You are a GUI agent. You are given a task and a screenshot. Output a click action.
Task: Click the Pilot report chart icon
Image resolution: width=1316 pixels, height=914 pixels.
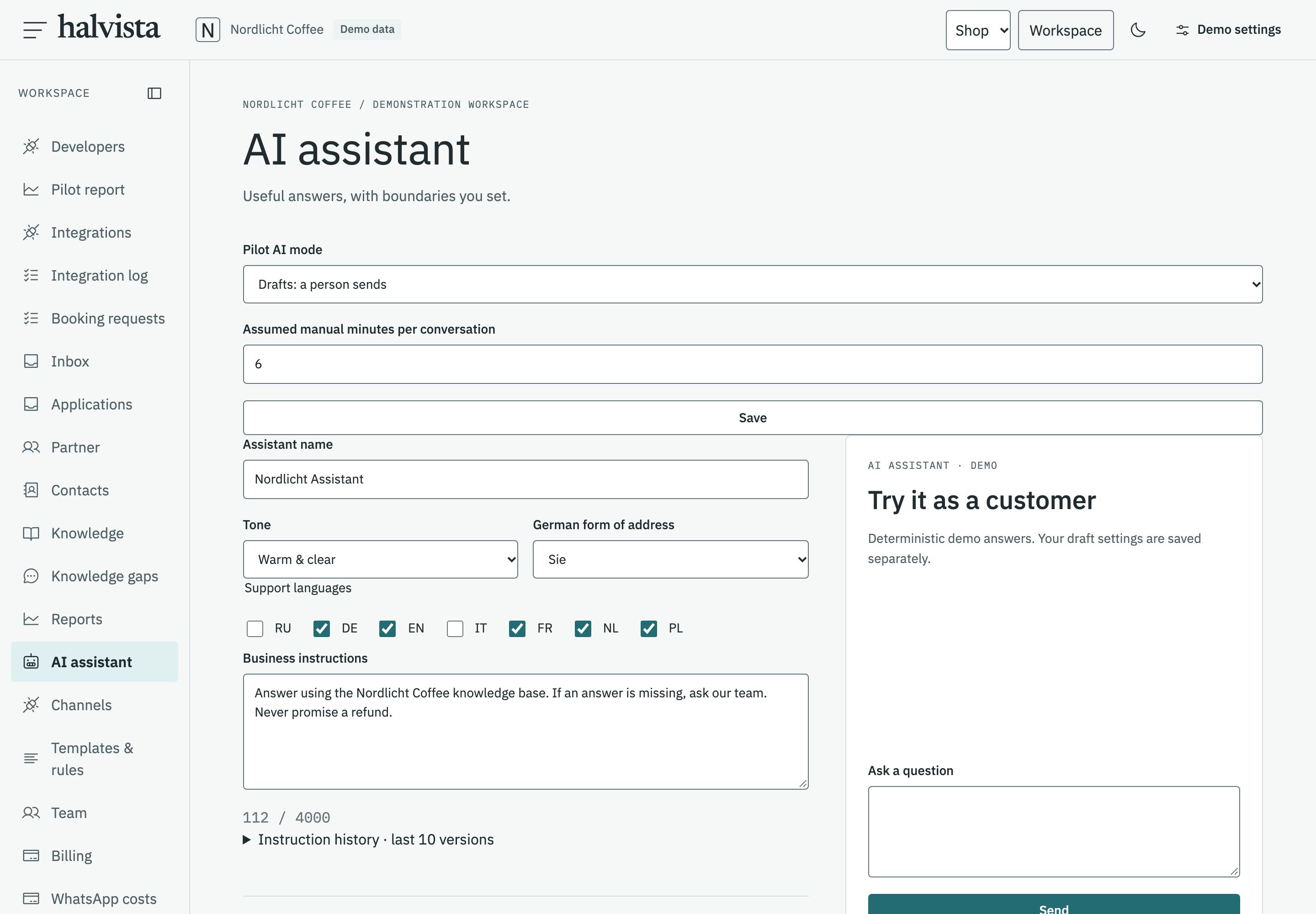click(31, 190)
